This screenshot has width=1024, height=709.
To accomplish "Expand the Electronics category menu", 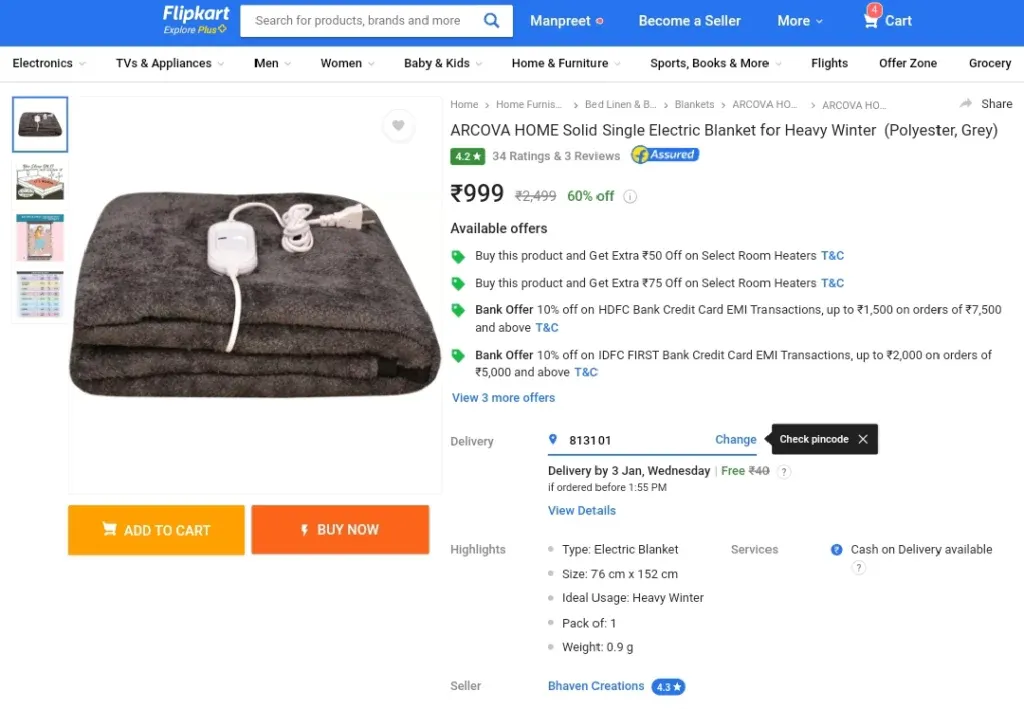I will pos(48,63).
